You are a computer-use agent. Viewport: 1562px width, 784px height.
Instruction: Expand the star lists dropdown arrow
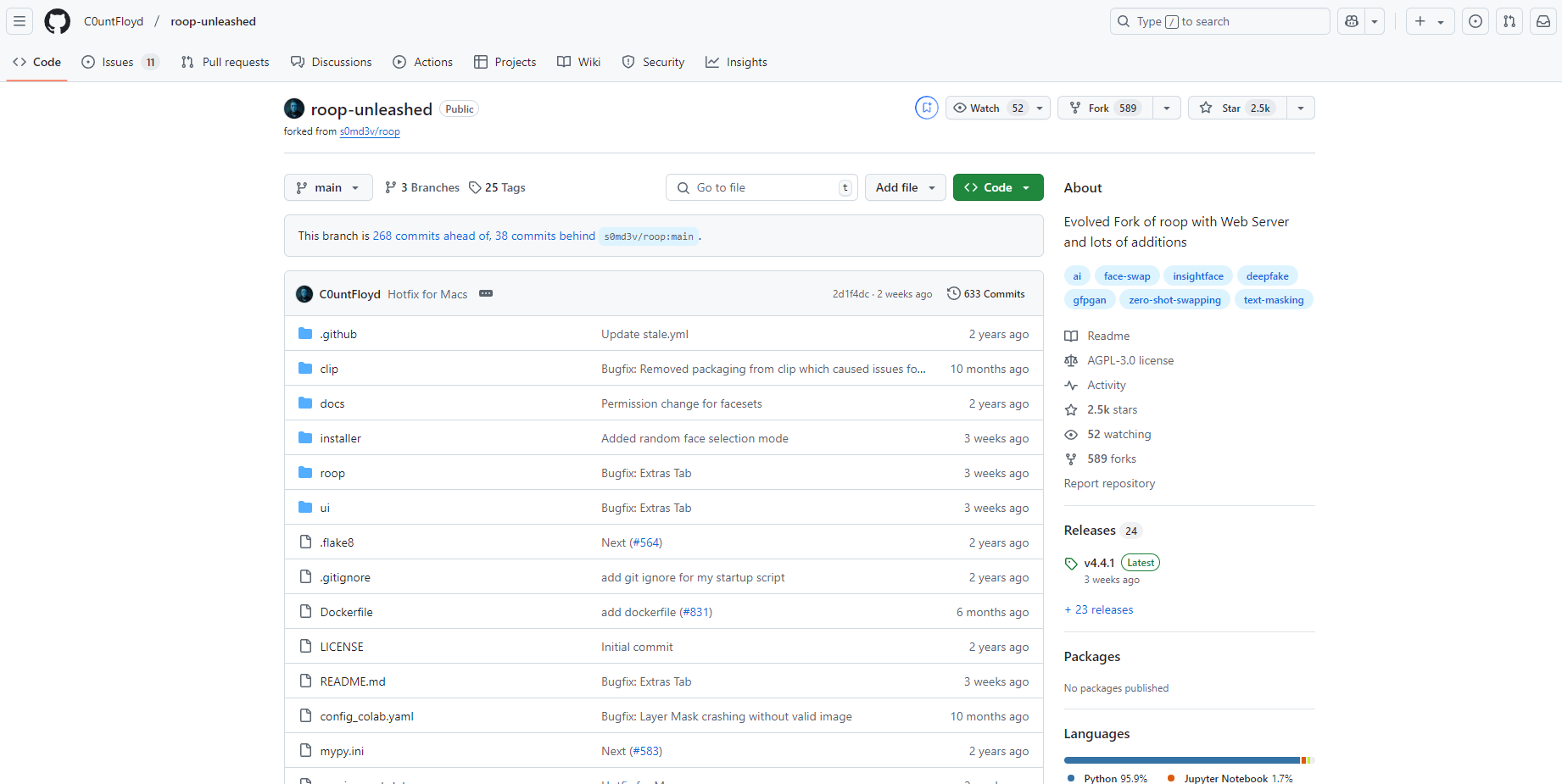pos(1301,108)
